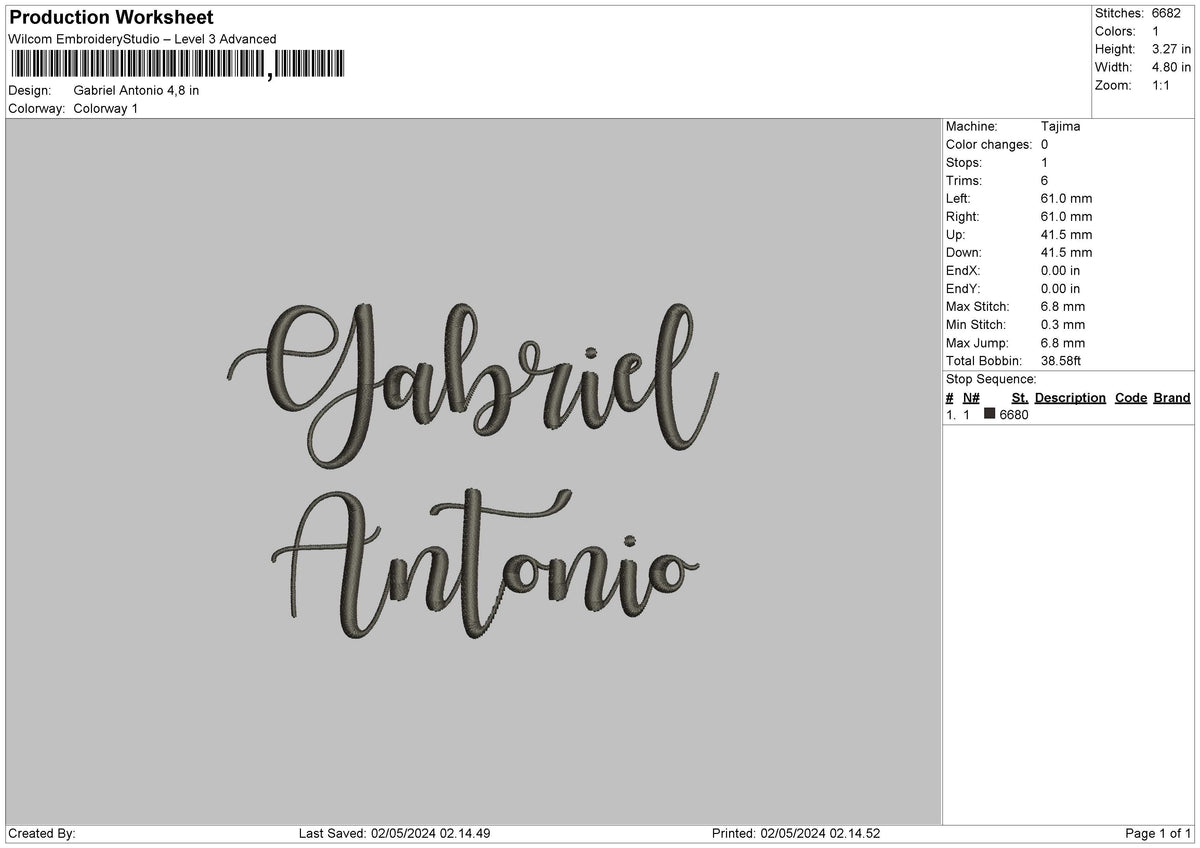Click the 'Stop Sequence:' heading

coord(991,379)
